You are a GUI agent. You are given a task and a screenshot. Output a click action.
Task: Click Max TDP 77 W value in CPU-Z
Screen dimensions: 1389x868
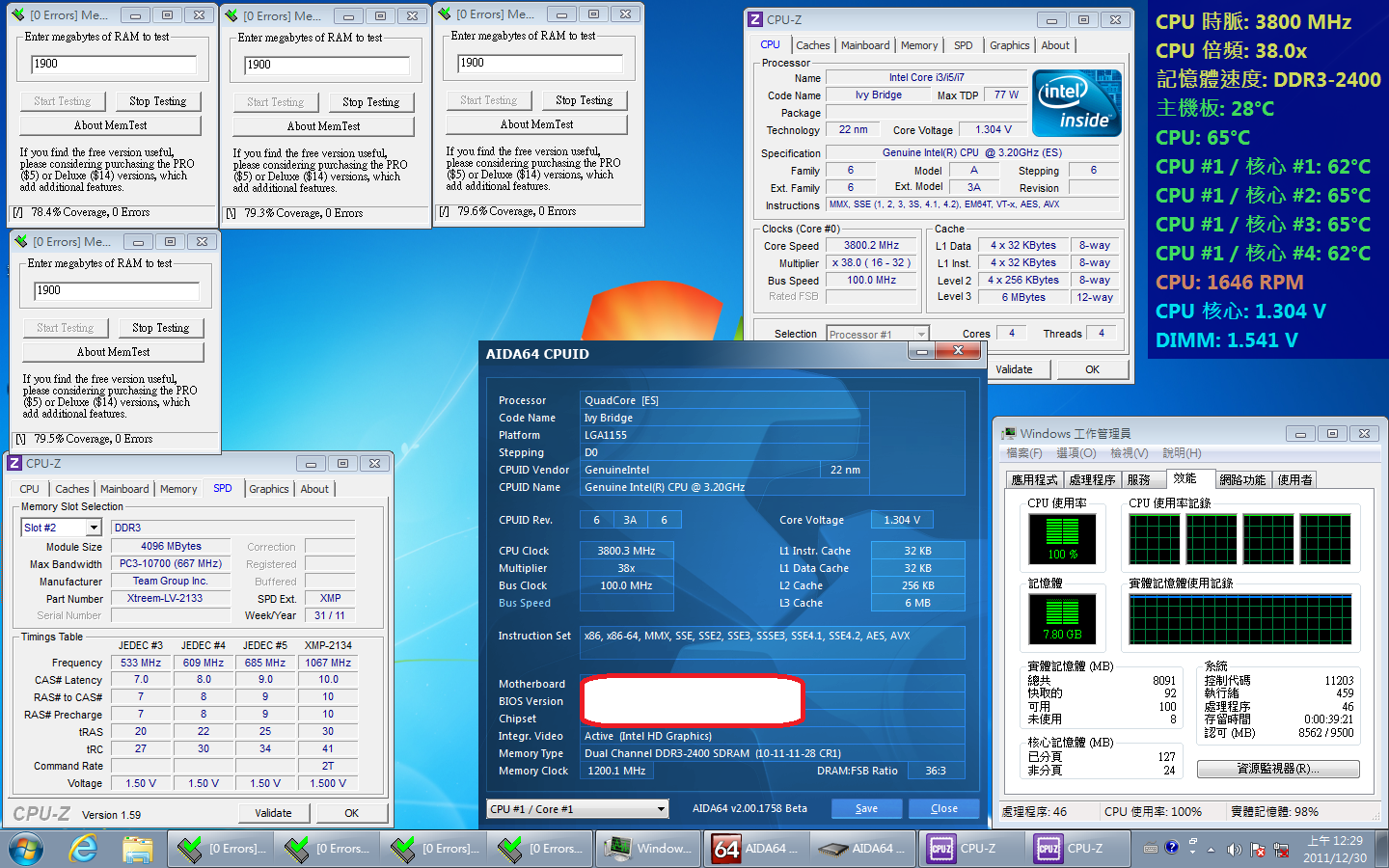tap(1006, 95)
